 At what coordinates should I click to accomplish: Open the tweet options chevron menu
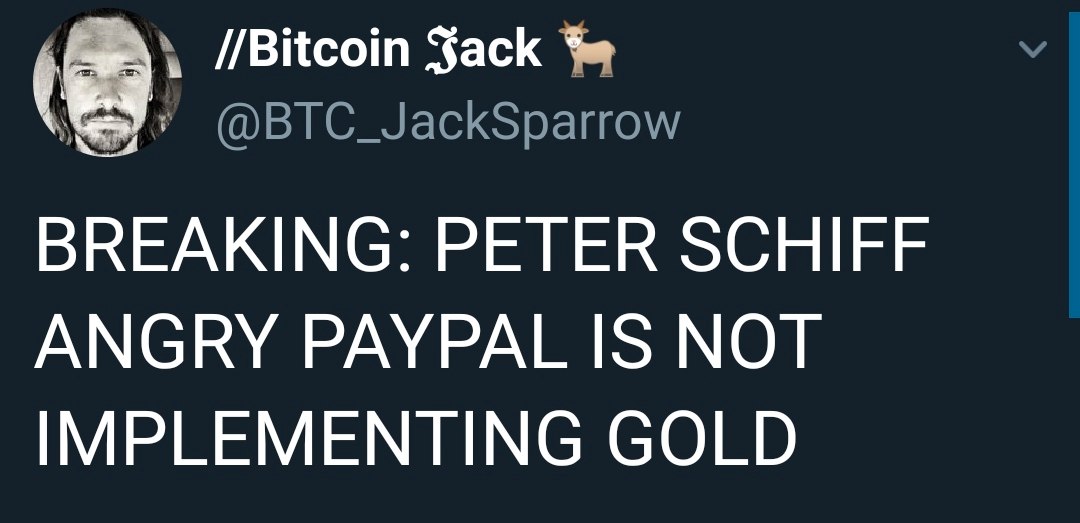click(x=1032, y=49)
